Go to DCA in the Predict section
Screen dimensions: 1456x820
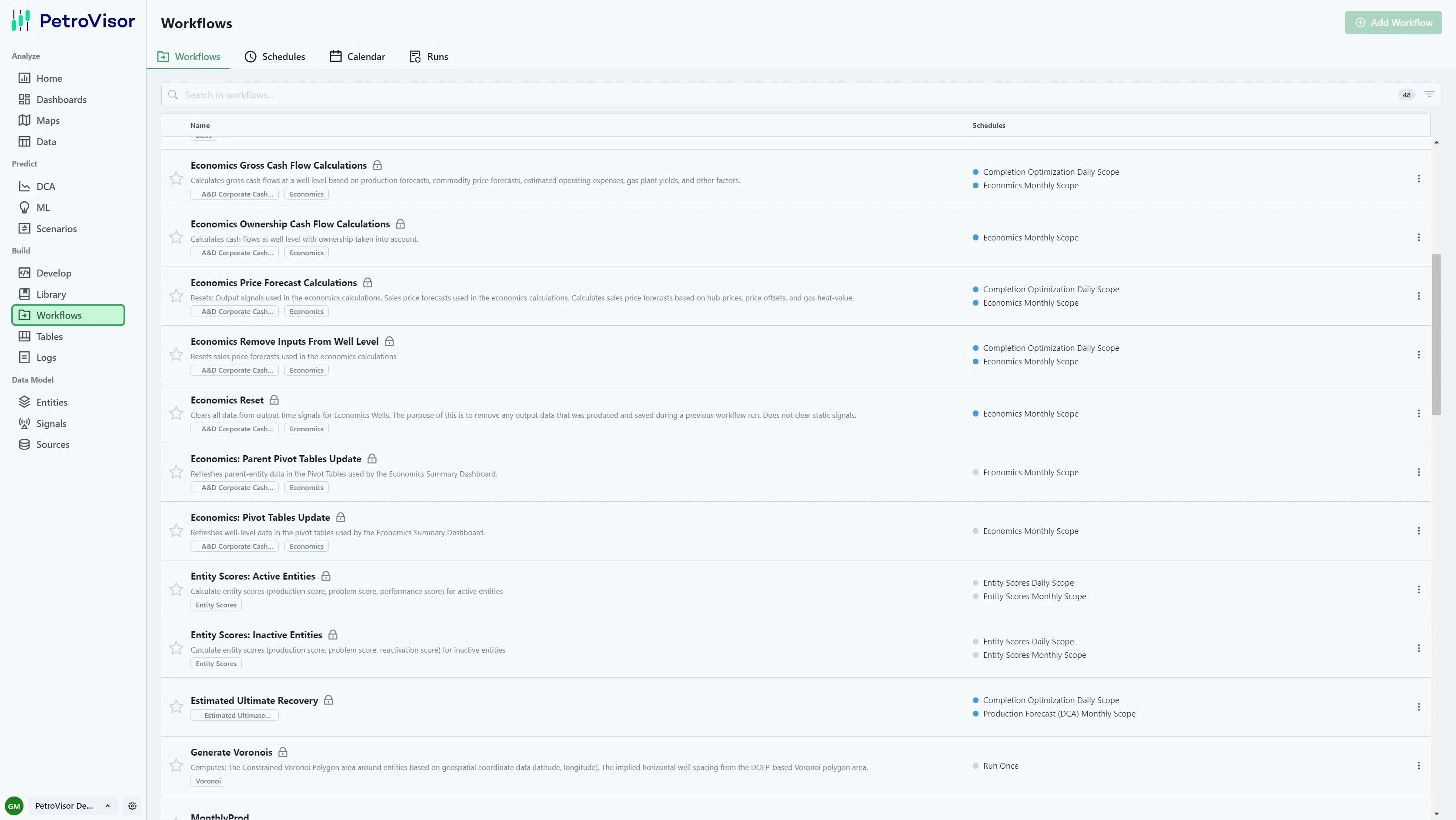(x=45, y=187)
